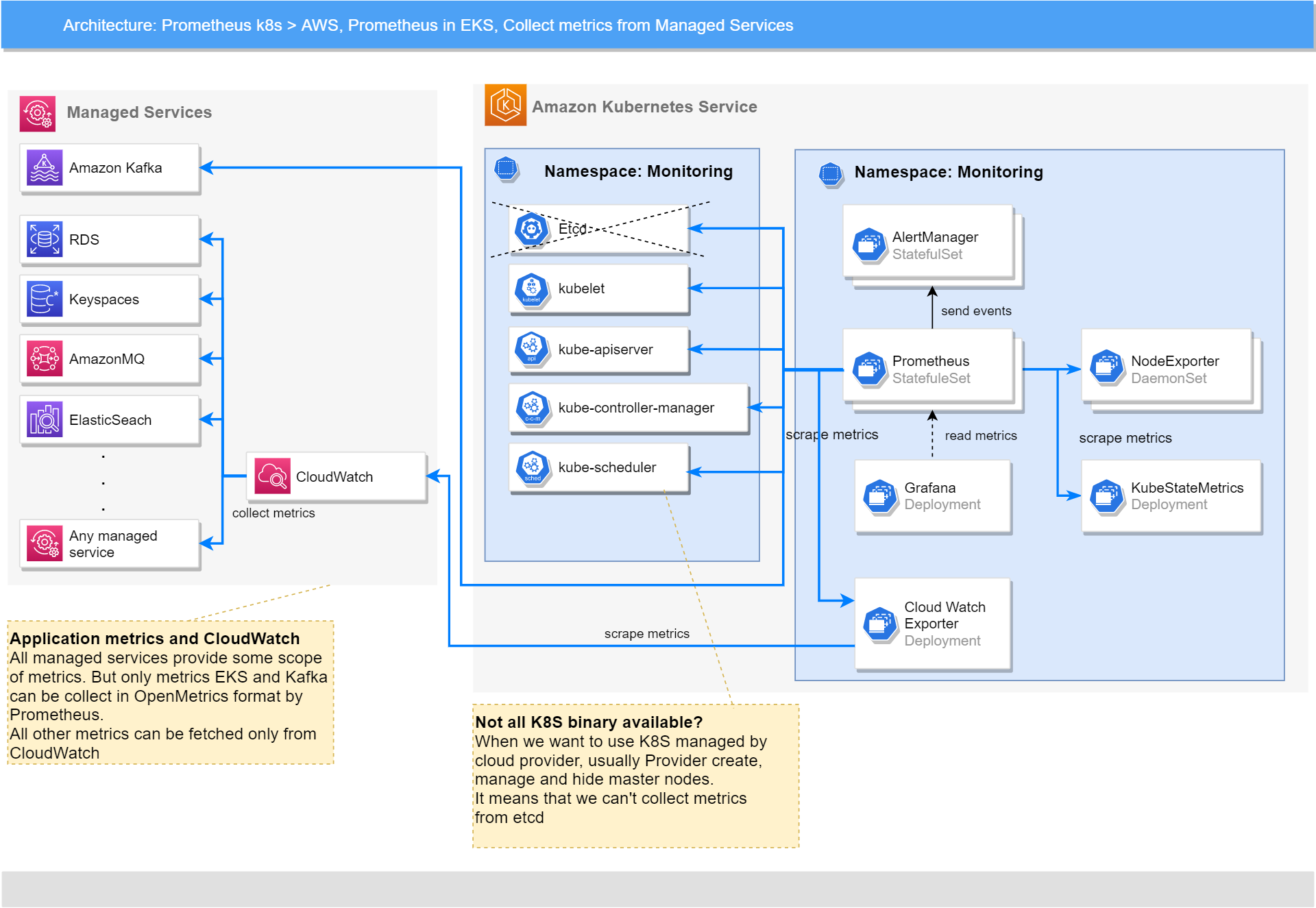Select the KubeStateMetrics Deployment icon
Screen dimensions: 1316x908
click(x=1106, y=495)
